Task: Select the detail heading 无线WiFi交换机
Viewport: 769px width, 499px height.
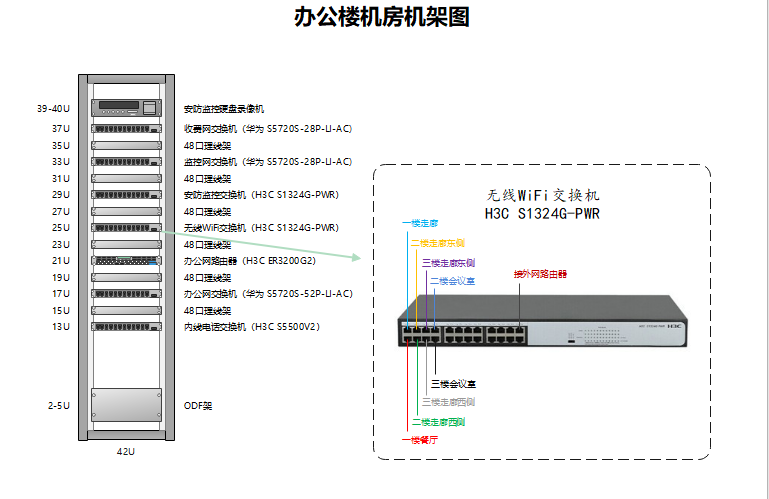Action: click(x=543, y=195)
